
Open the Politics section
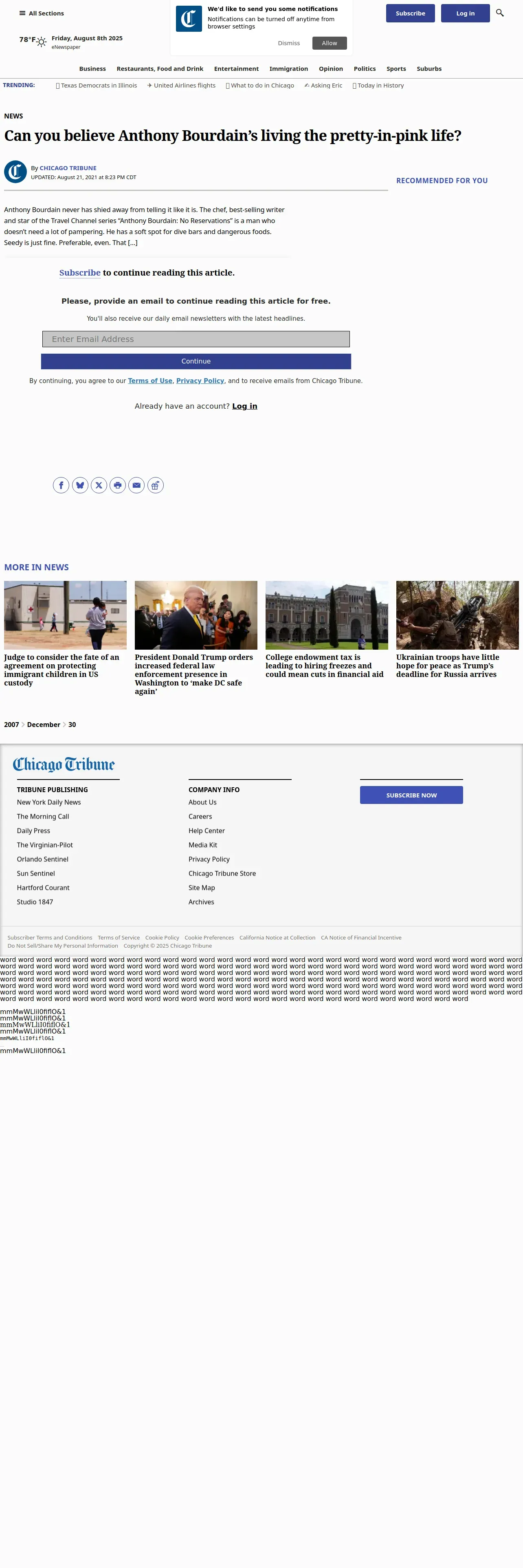(x=365, y=69)
